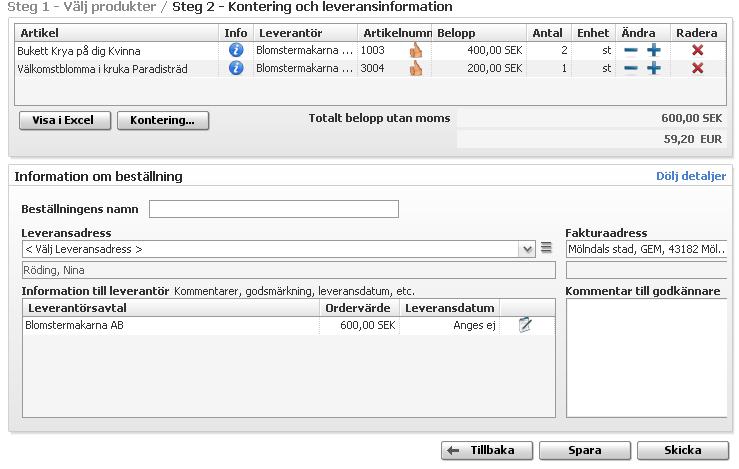
Task: Click the Ordervärde column header
Action: pos(359,308)
